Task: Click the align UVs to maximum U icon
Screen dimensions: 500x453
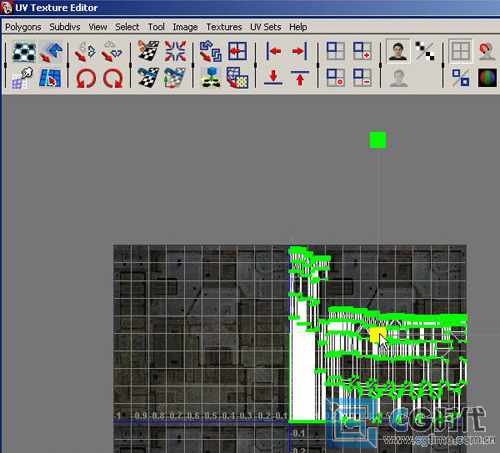Action: tap(299, 51)
